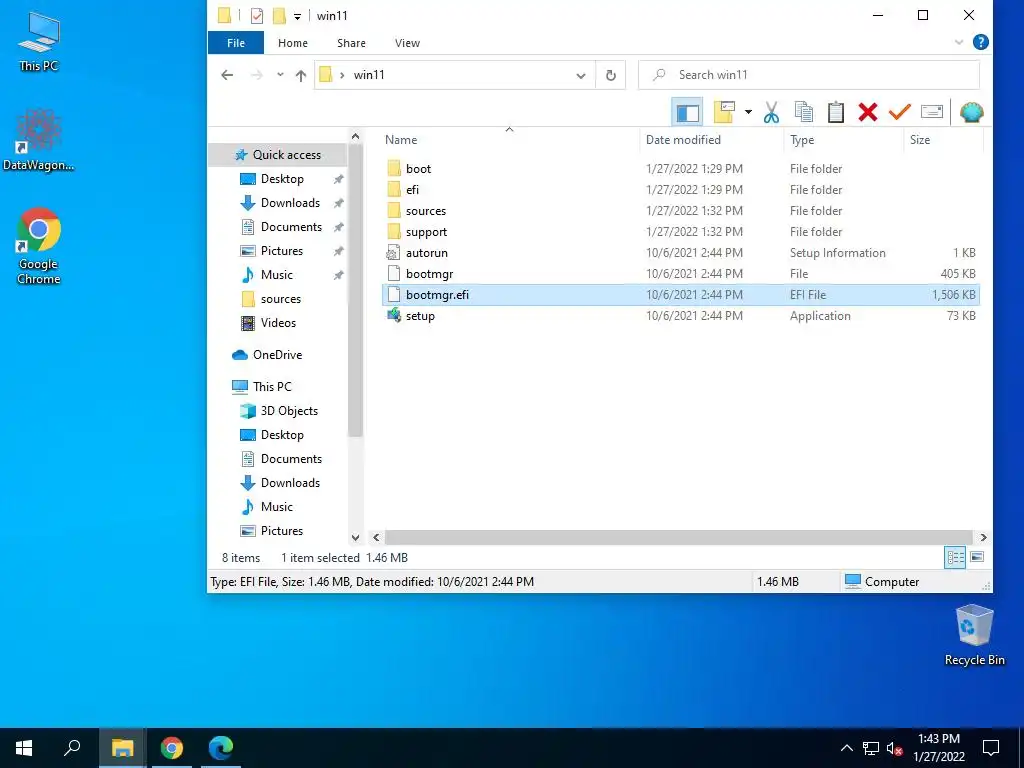1024x768 pixels.
Task: Sort by Size column header
Action: coord(920,140)
